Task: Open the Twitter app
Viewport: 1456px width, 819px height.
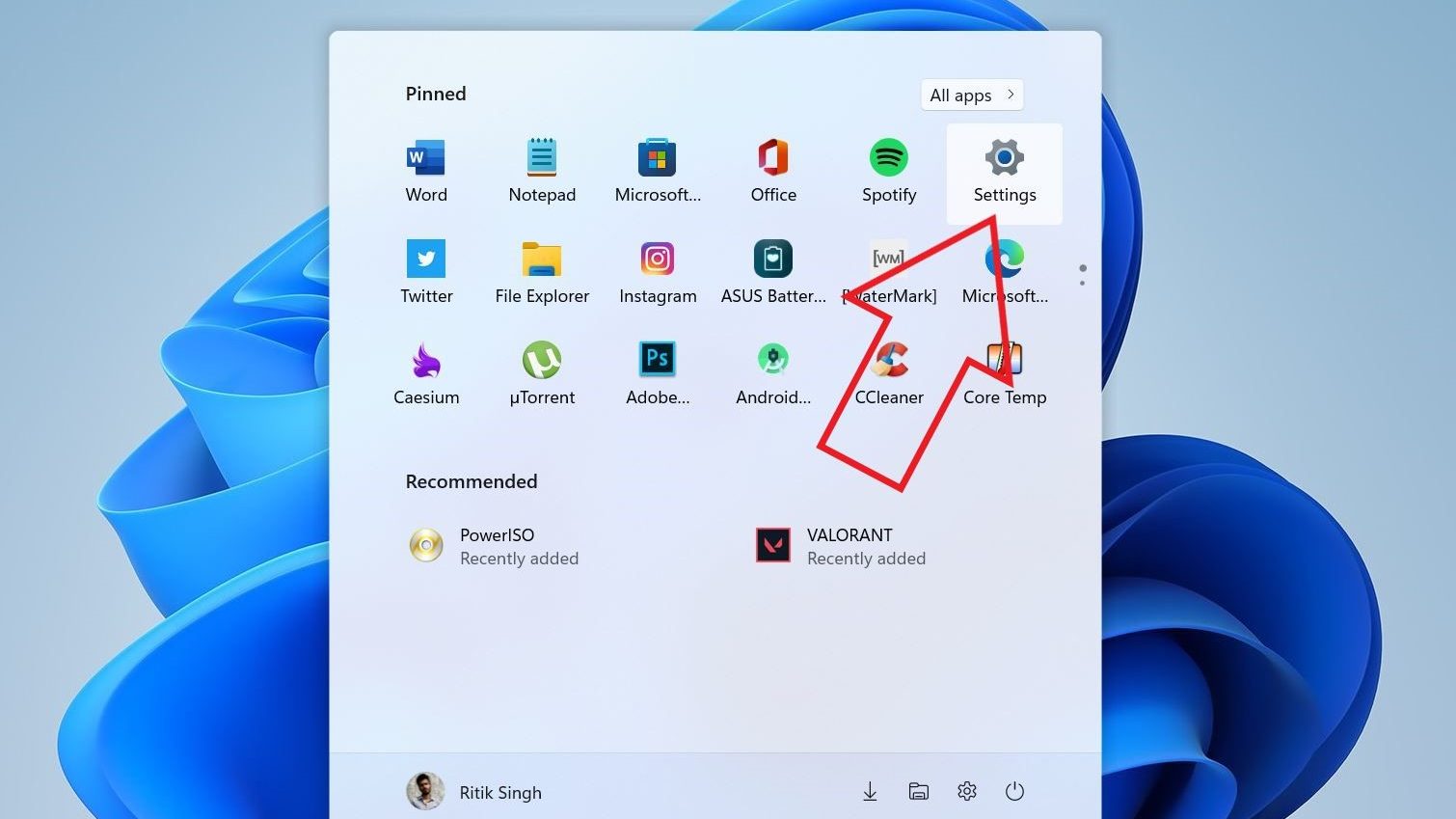Action: [426, 274]
